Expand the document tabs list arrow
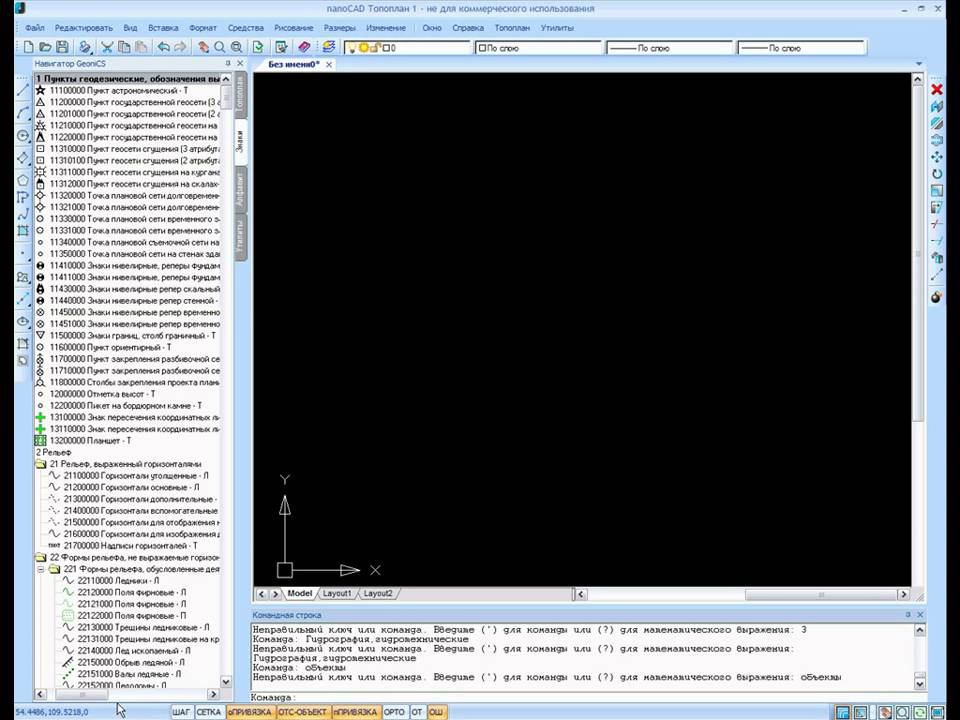This screenshot has height=720, width=960. tap(918, 64)
